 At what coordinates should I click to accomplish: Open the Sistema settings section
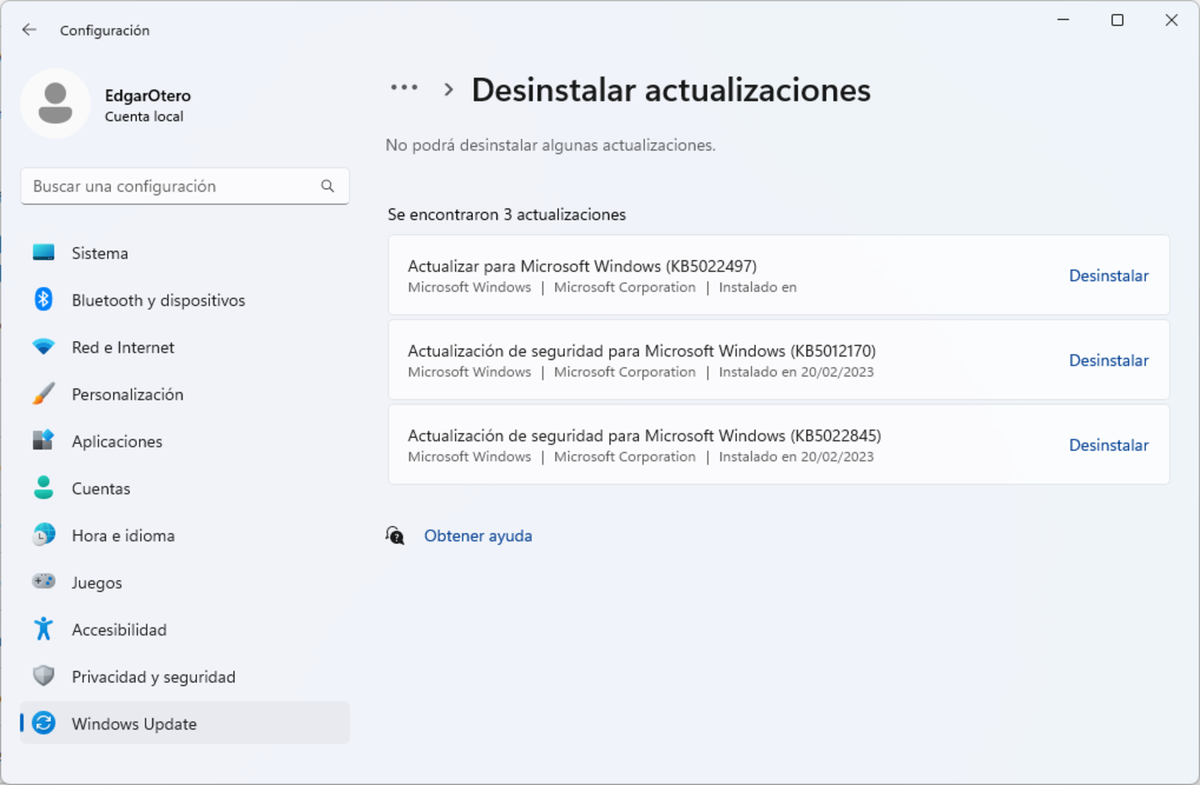pyautogui.click(x=185, y=253)
